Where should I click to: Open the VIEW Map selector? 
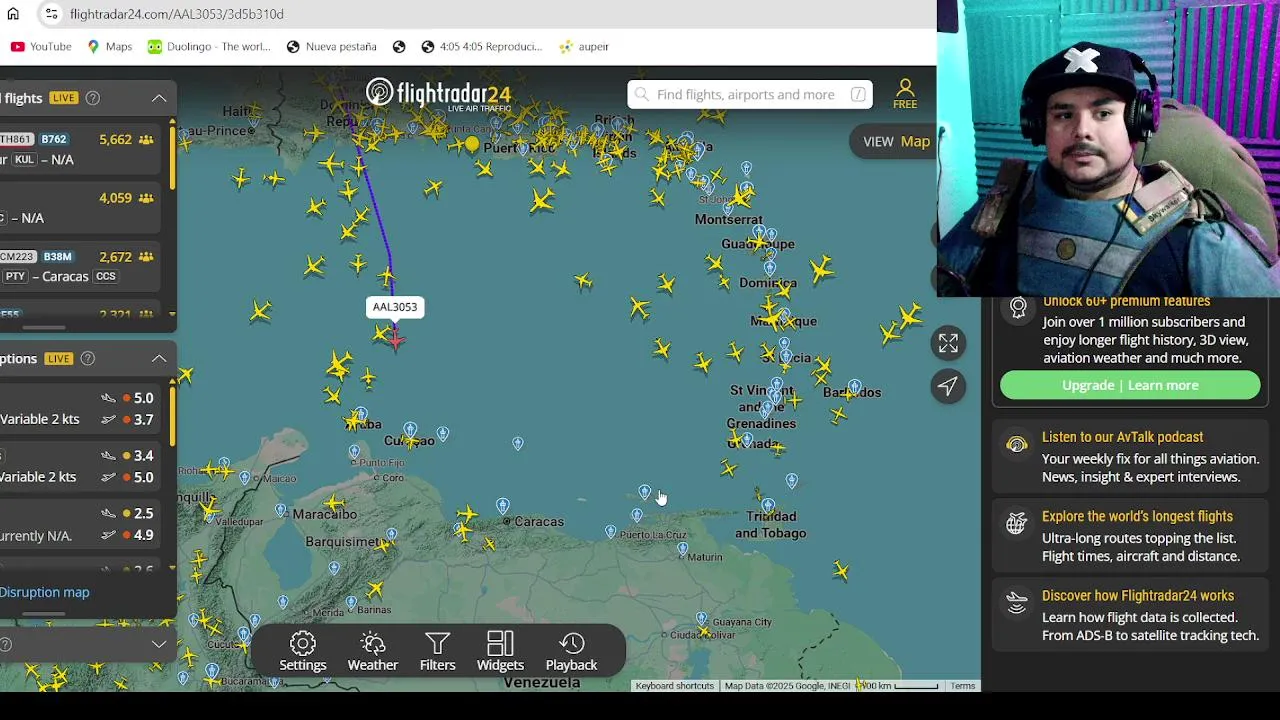pyautogui.click(x=896, y=141)
